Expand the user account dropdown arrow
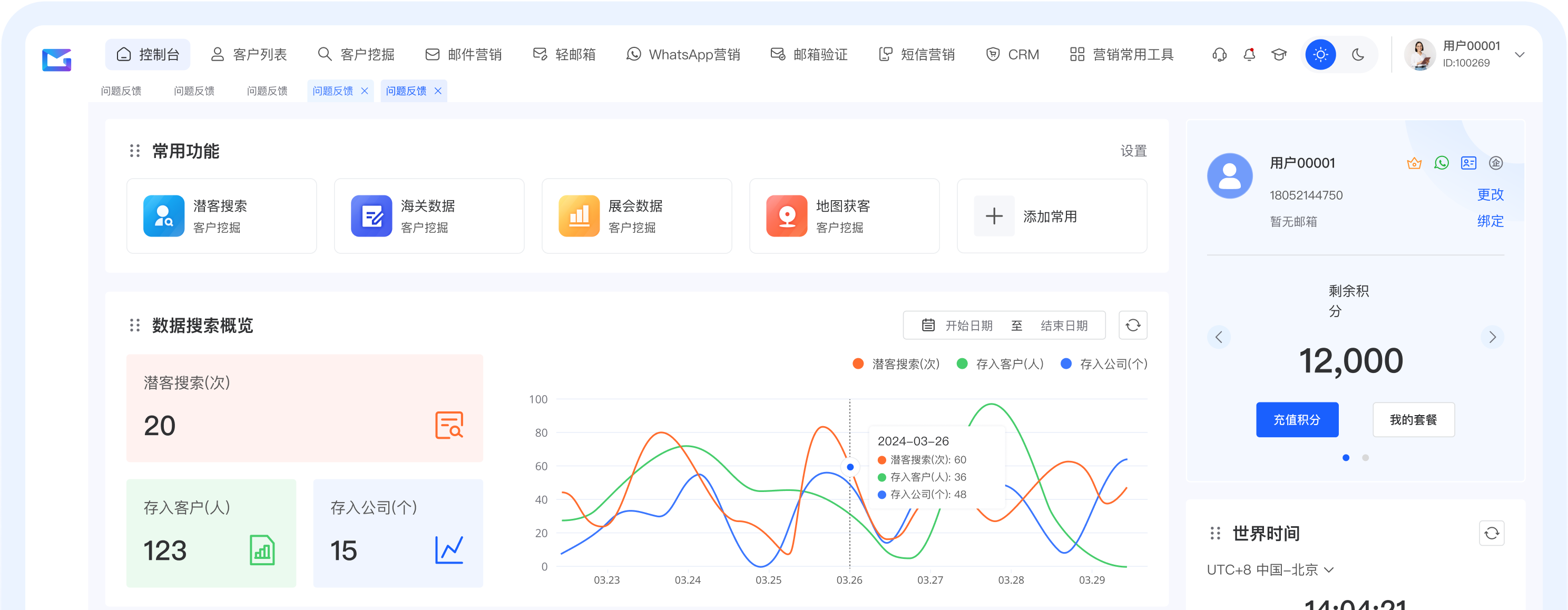The width and height of the screenshot is (1568, 610). pos(1520,55)
